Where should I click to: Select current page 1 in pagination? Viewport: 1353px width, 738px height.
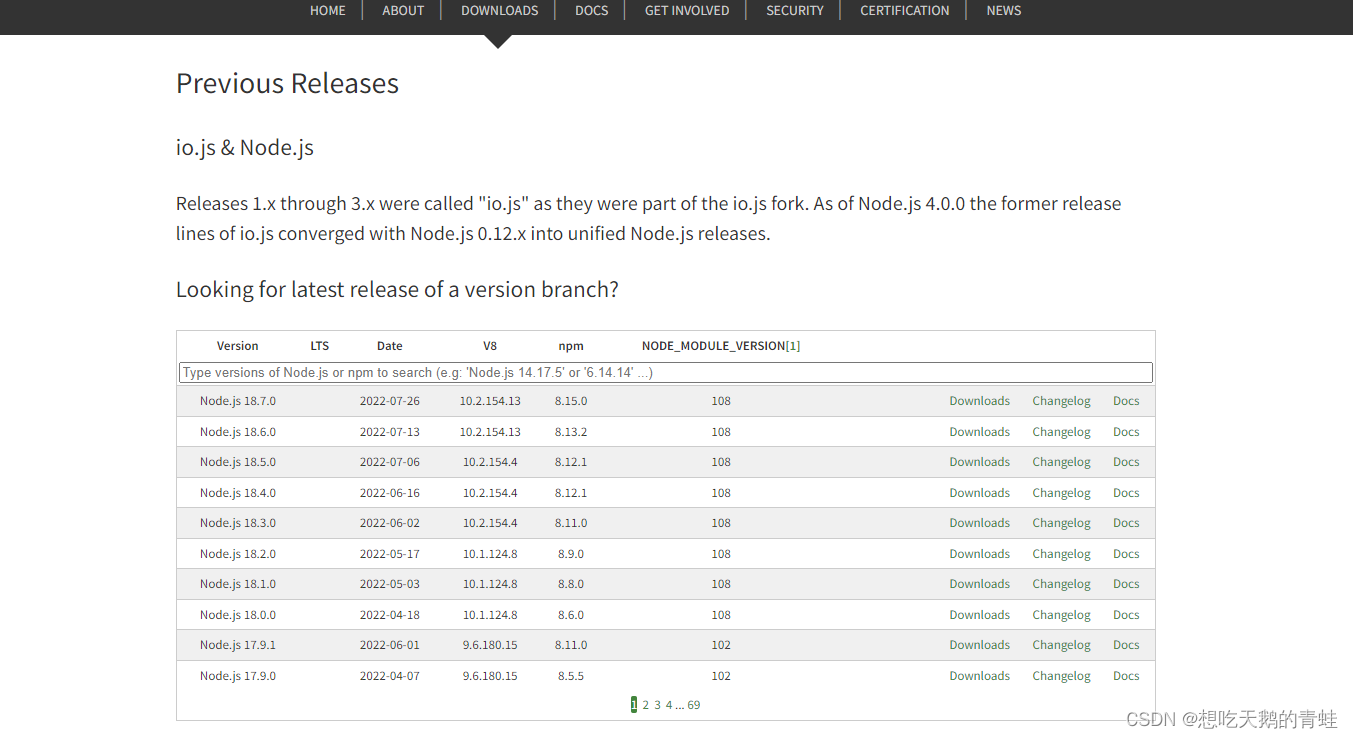pos(634,705)
